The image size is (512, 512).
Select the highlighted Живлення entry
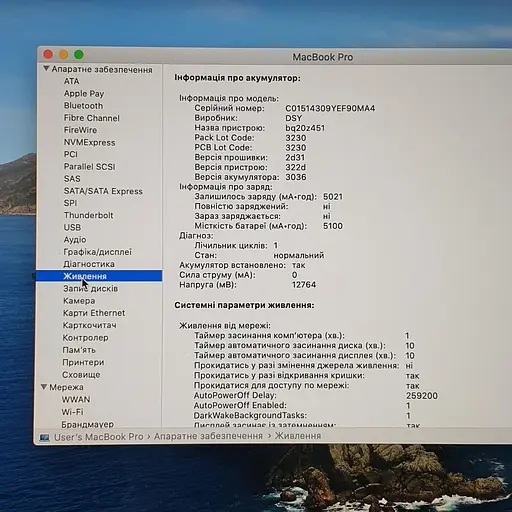[99, 276]
